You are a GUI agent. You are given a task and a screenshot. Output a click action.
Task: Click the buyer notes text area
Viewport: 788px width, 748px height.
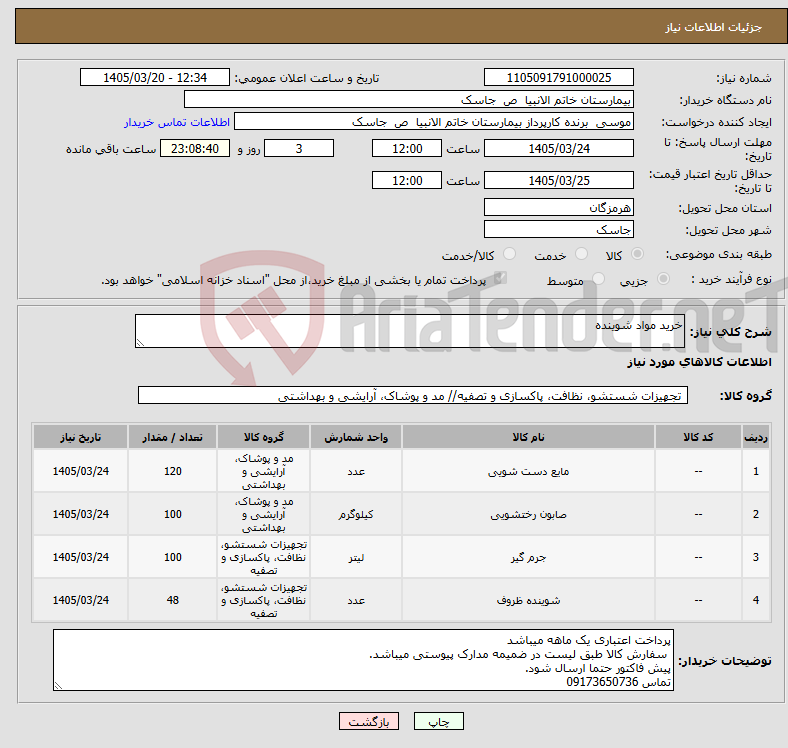pyautogui.click(x=363, y=660)
